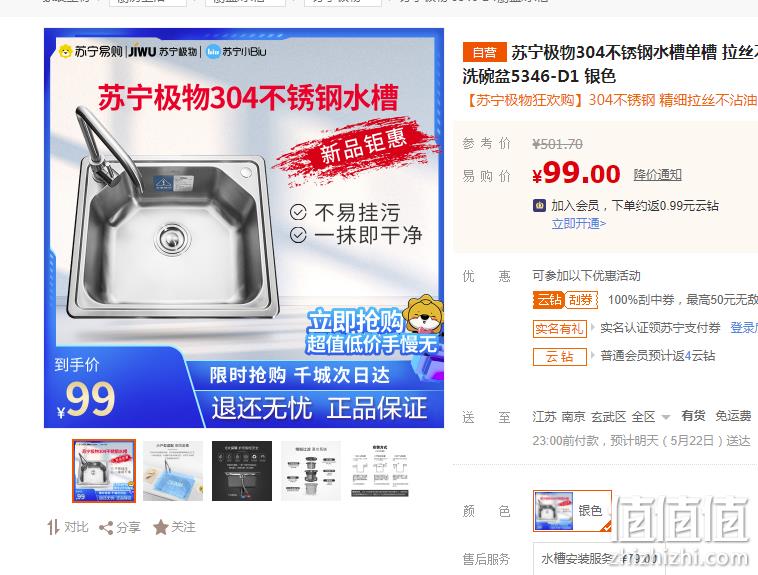
Task: Select the fourth thumbnail showing drain parts
Action: 311,471
